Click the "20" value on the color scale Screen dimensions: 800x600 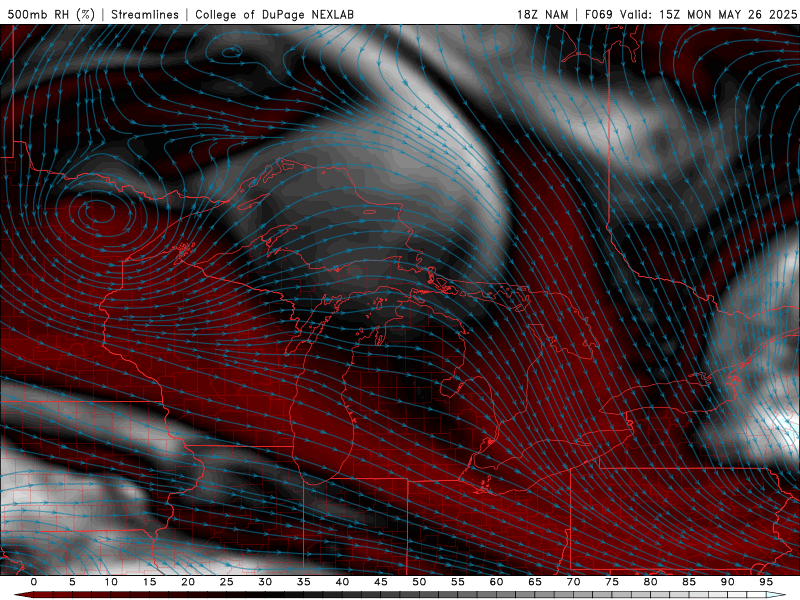[188, 582]
